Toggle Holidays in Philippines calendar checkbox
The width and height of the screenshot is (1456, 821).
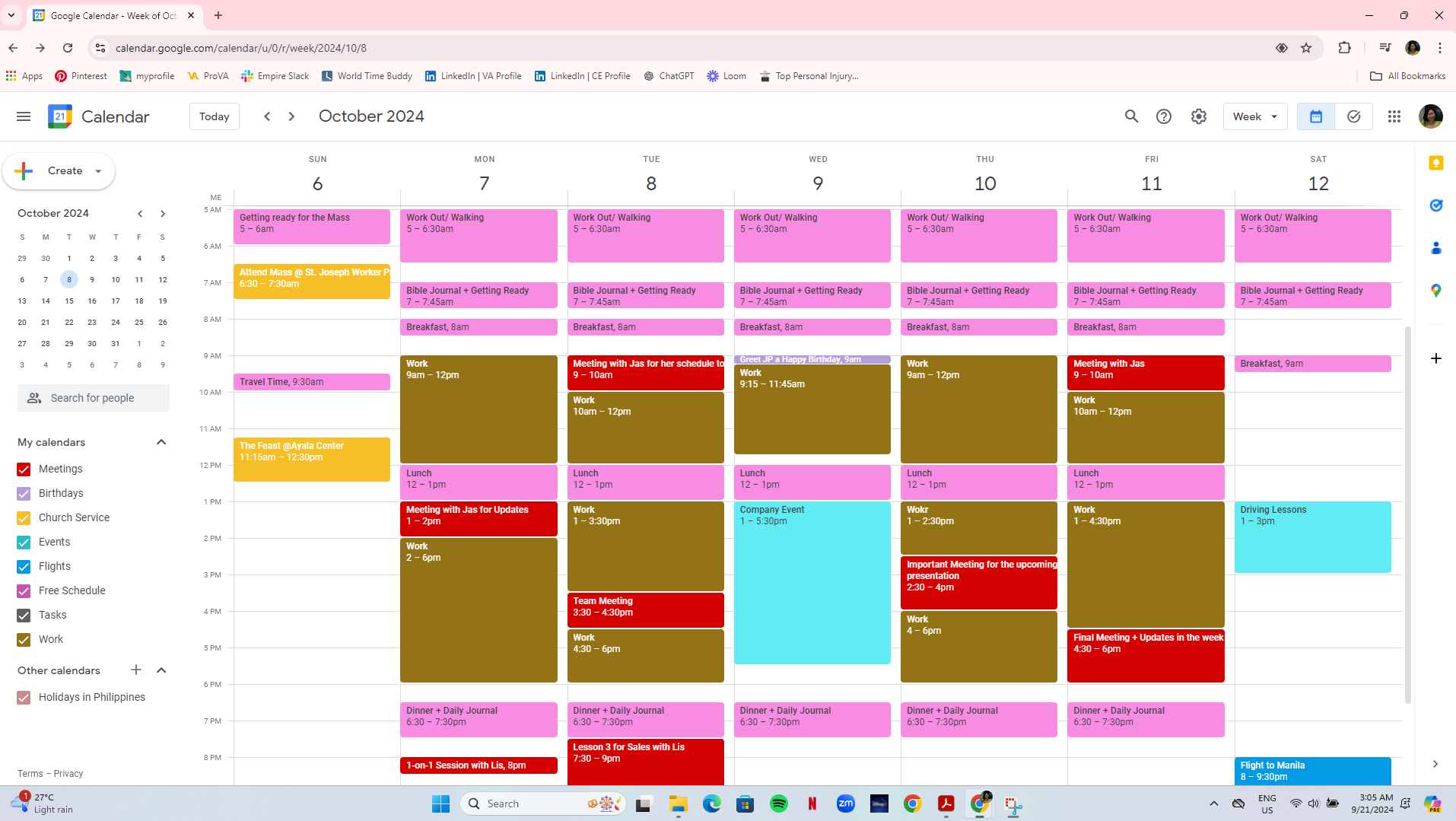[x=24, y=698]
